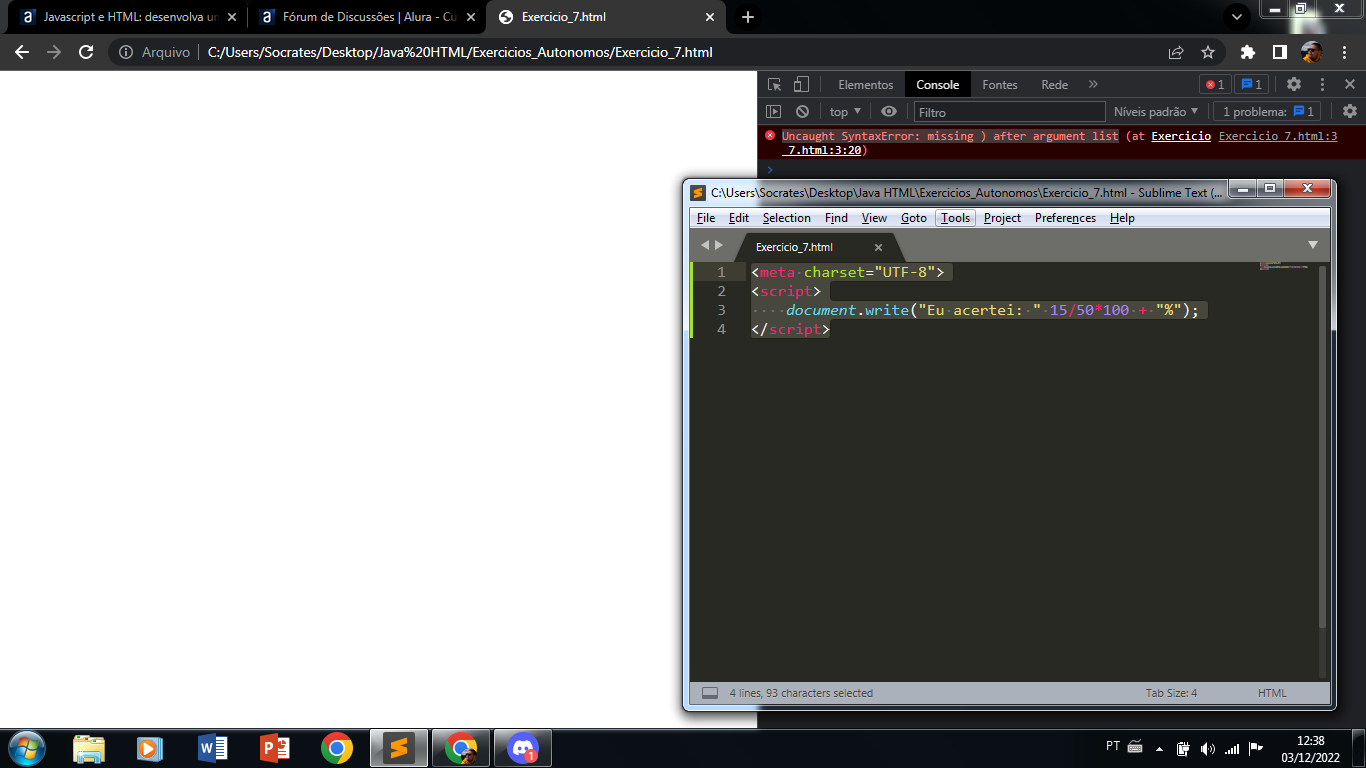The image size is (1366, 768).
Task: Open Sublime Text Tools menu
Action: [955, 218]
